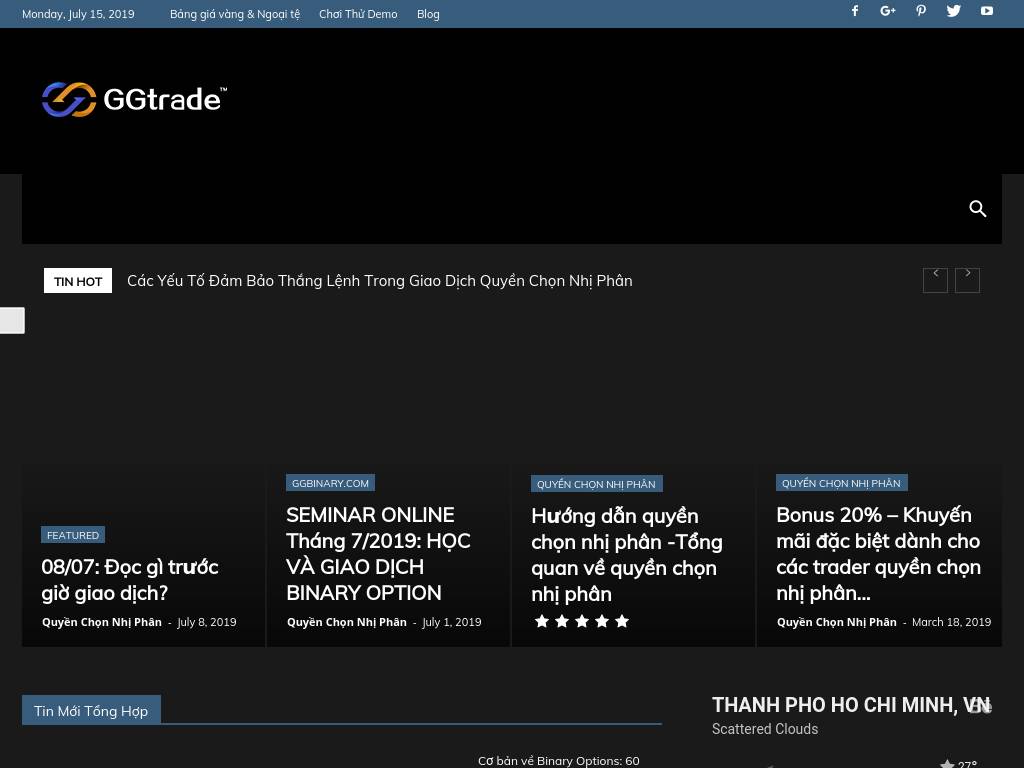Image resolution: width=1024 pixels, height=768 pixels.
Task: Open the Google Plus social icon
Action: click(887, 11)
